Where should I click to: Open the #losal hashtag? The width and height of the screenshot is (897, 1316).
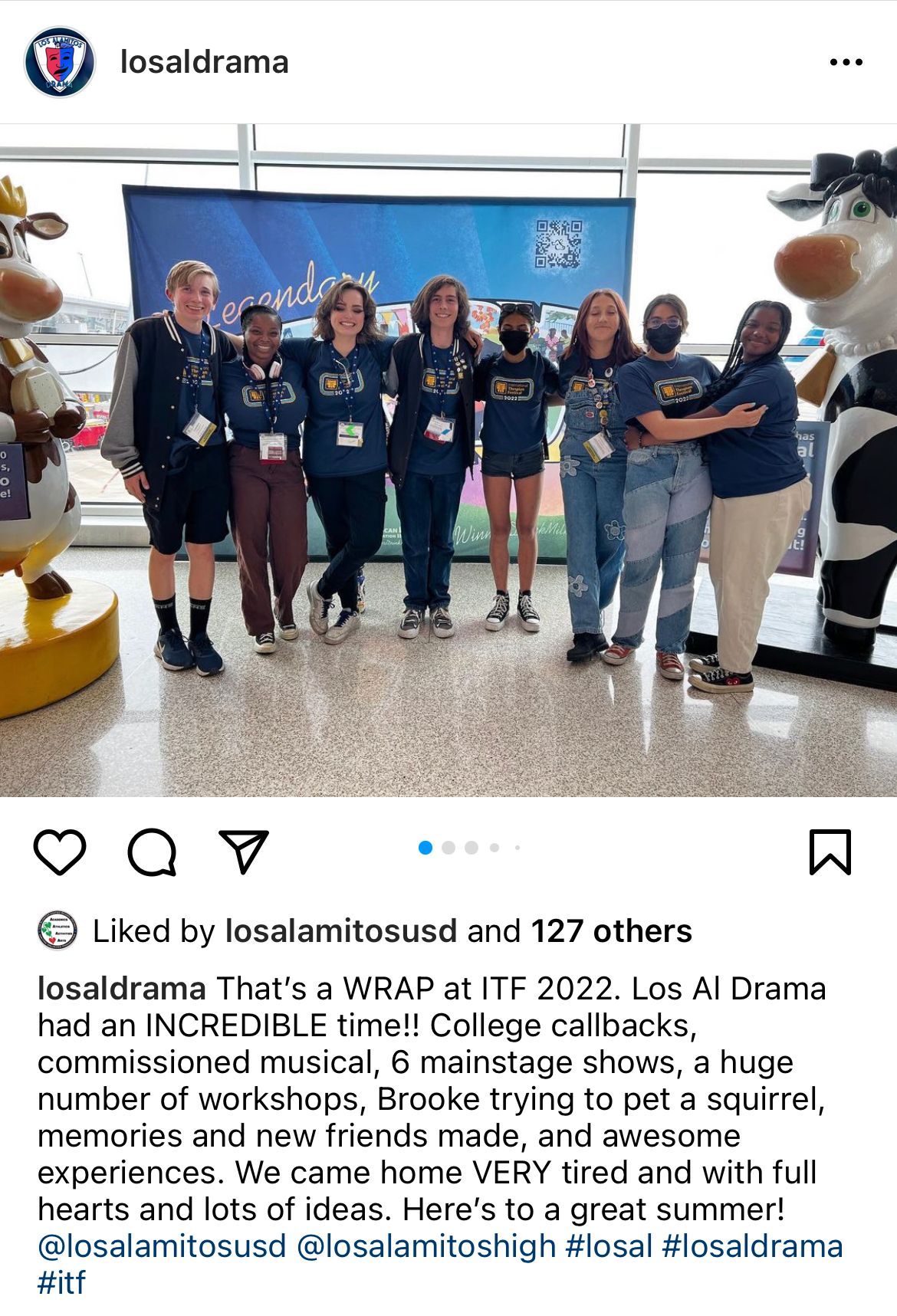(x=609, y=1246)
